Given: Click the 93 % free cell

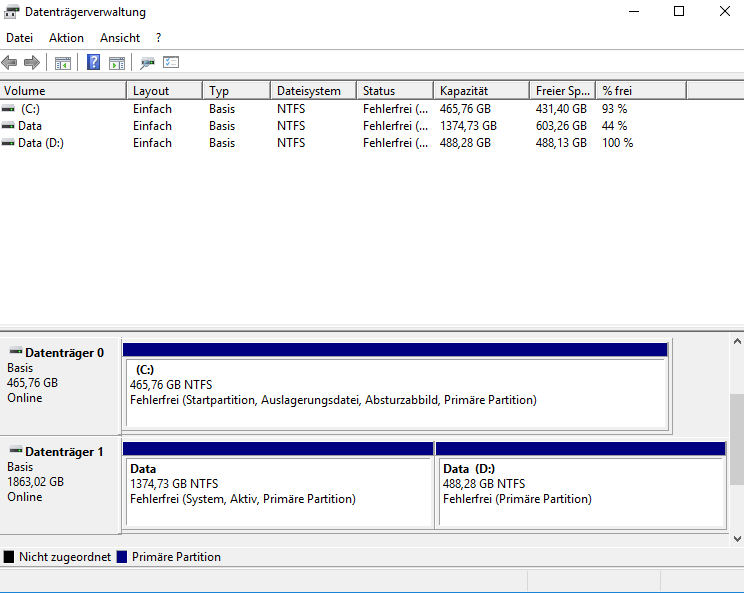Looking at the screenshot, I should pyautogui.click(x=614, y=109).
